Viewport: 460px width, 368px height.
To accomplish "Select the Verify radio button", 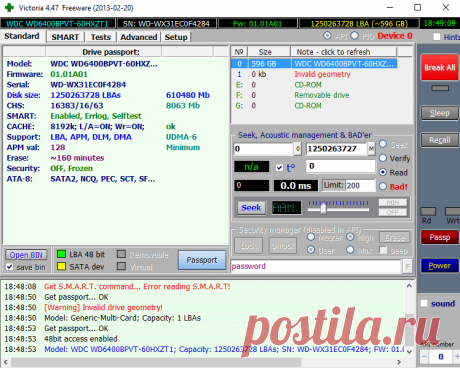I will click(x=383, y=158).
